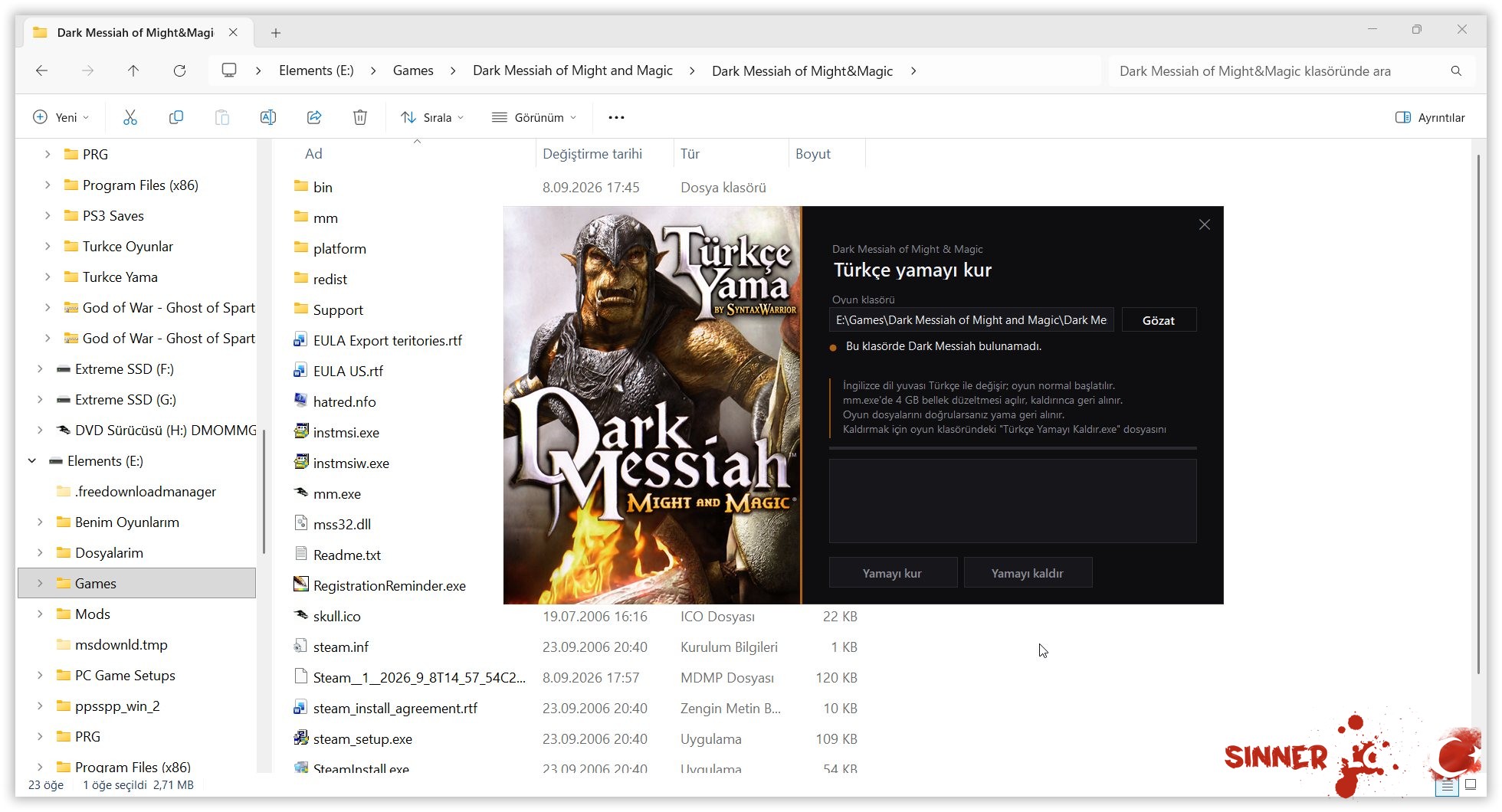
Task: Click the Yamayı kur install button
Action: (893, 573)
